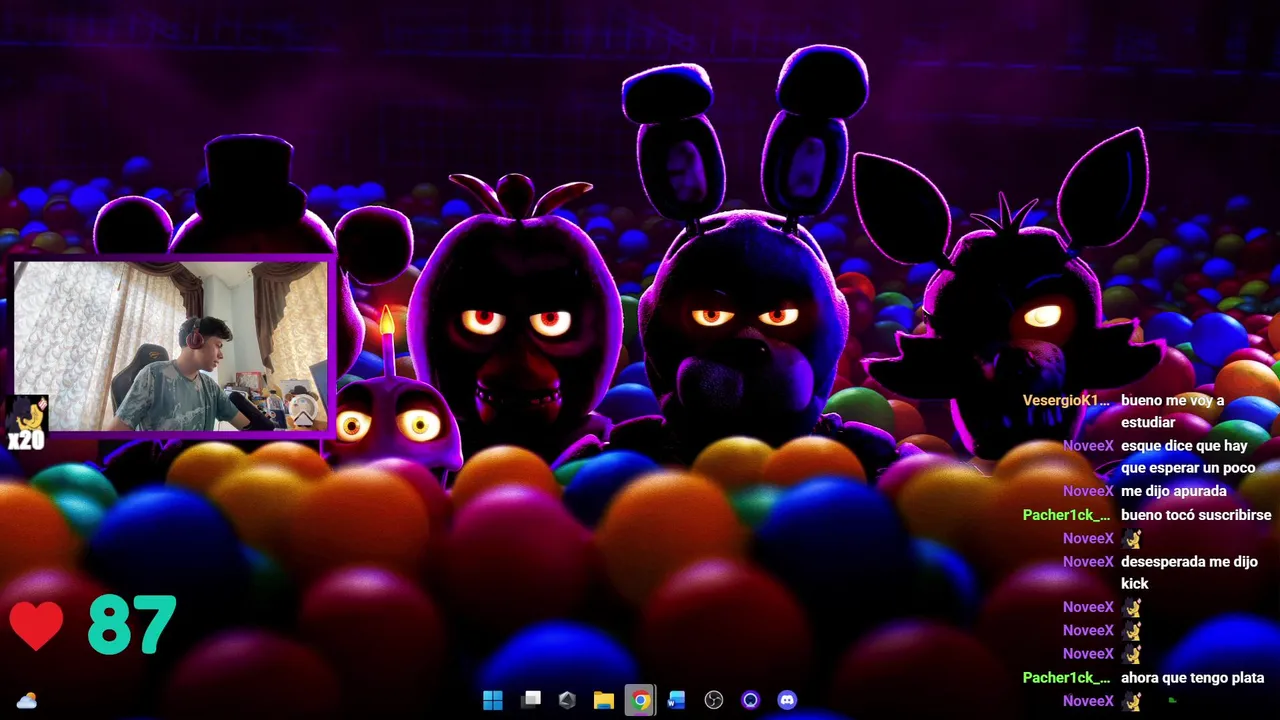Switch to the Google Chrome window
The height and width of the screenshot is (720, 1280).
[x=640, y=700]
